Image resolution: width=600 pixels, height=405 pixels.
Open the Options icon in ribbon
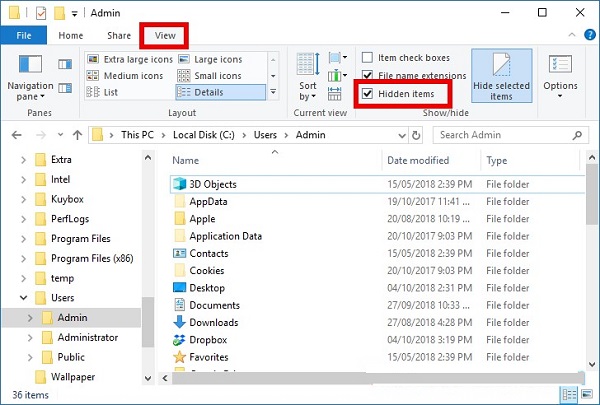[560, 73]
